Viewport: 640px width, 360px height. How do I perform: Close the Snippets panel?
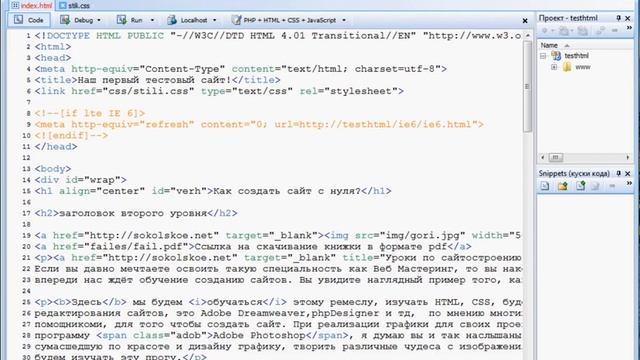(x=628, y=173)
